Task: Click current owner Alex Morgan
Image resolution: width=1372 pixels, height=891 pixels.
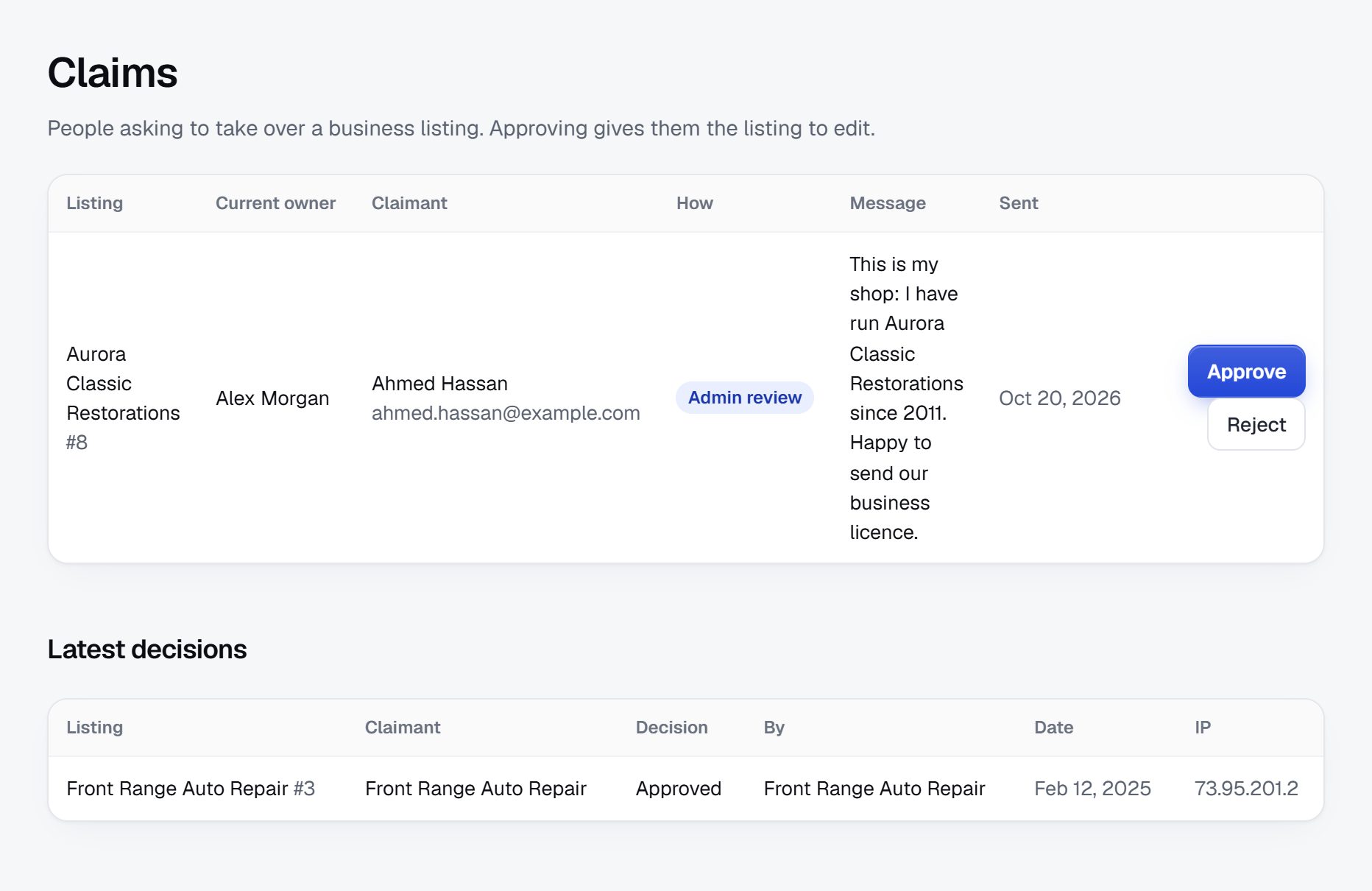Action: [272, 398]
